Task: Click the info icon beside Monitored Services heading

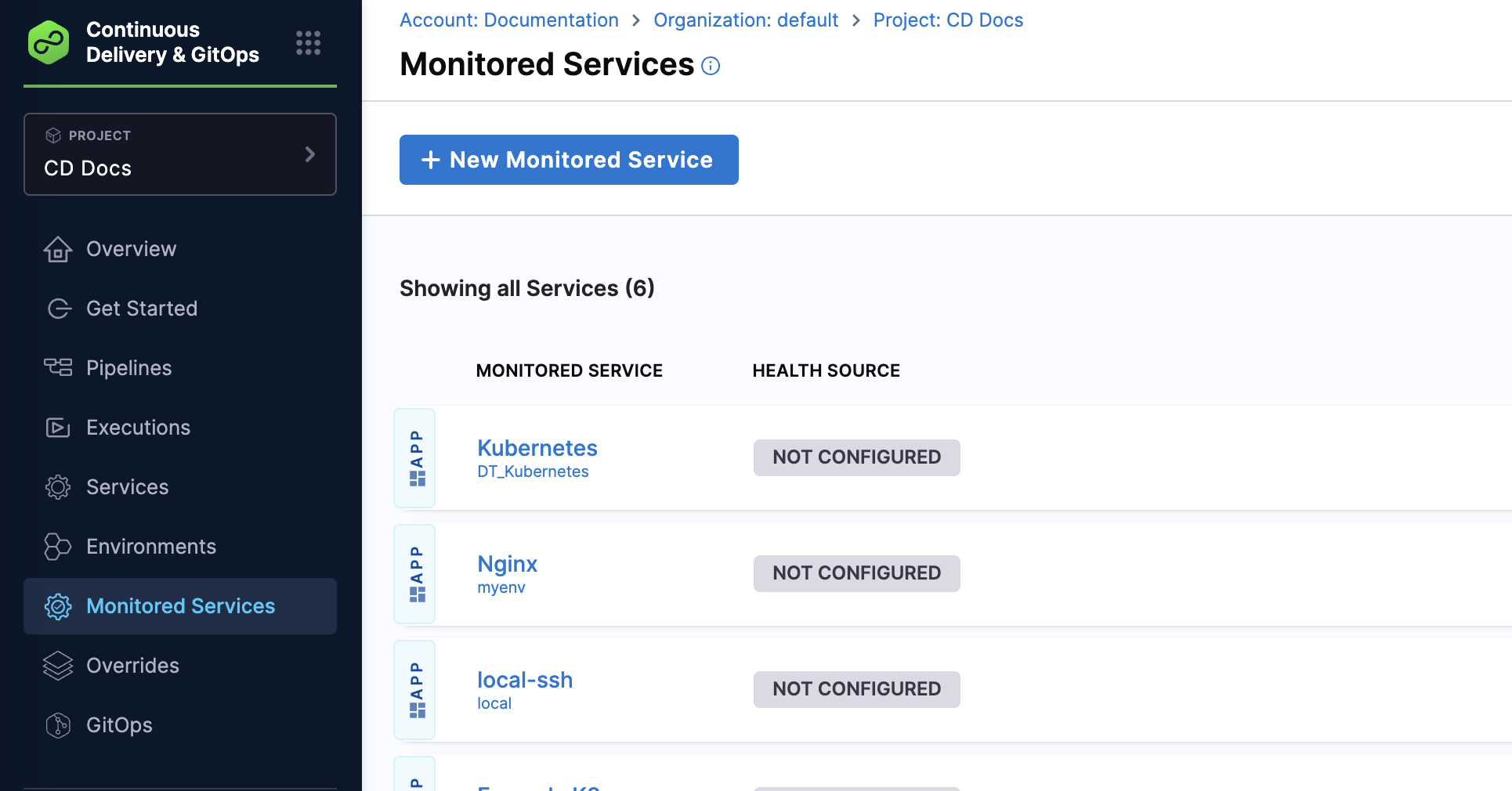Action: point(711,67)
